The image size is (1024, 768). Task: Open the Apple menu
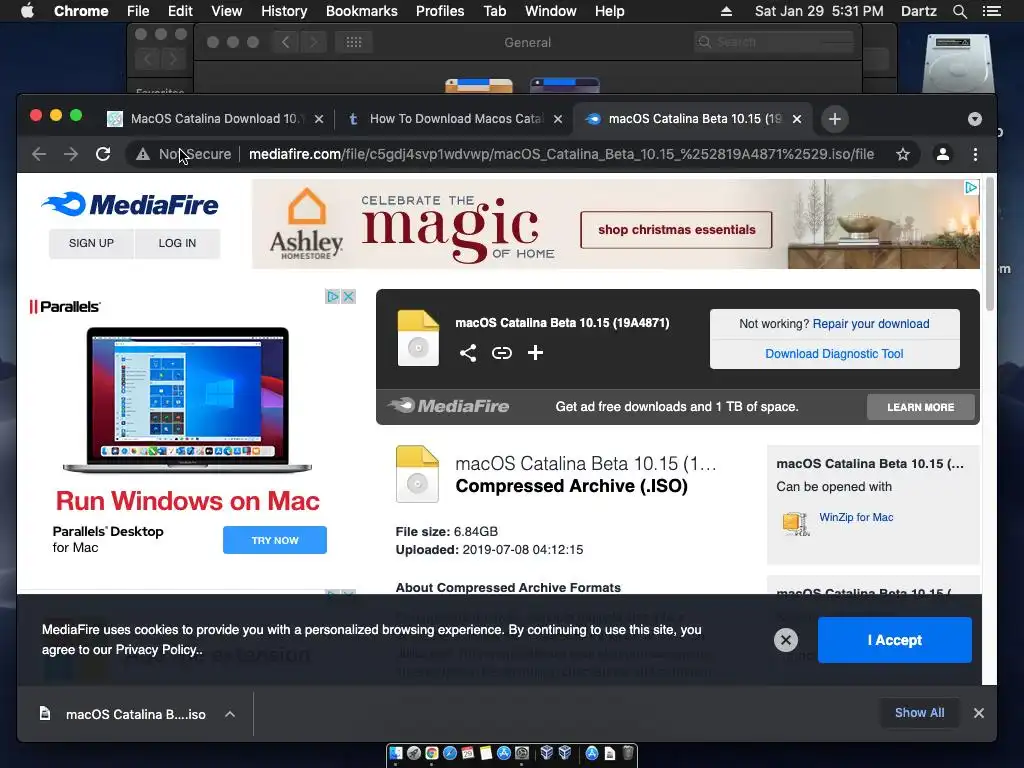[27, 11]
